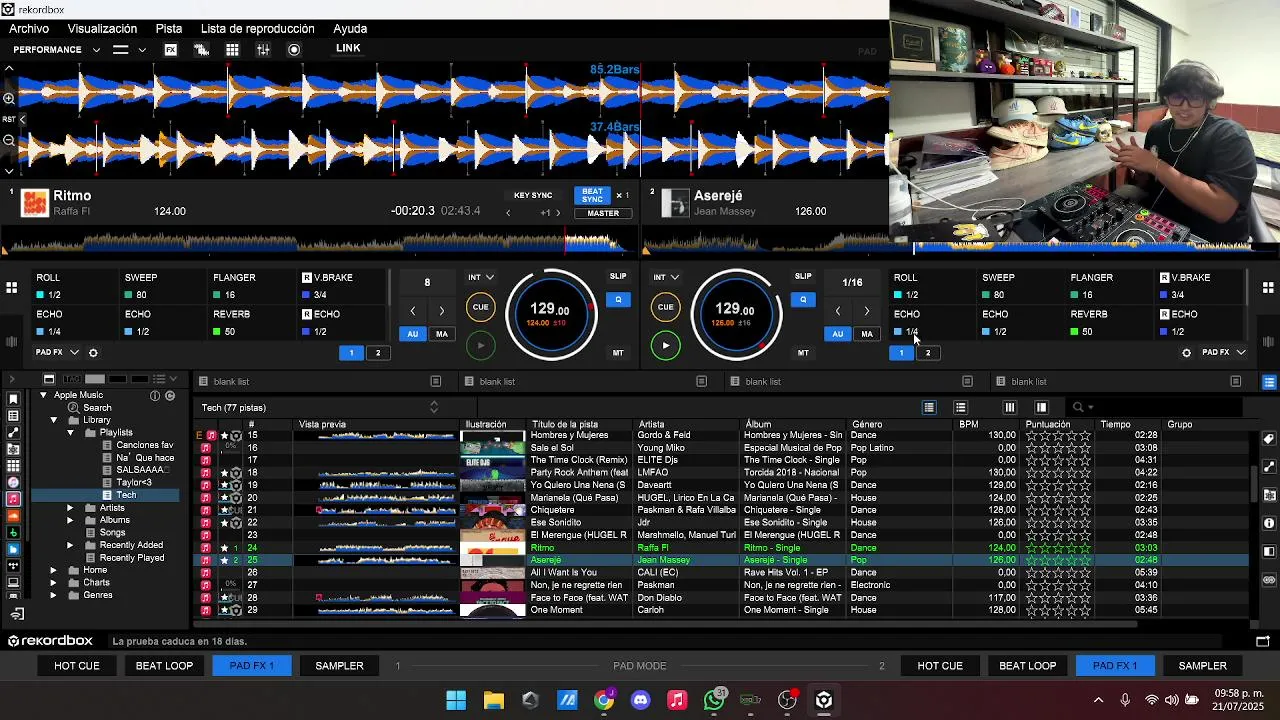This screenshot has height=720, width=1280.
Task: Open the sampler sequencer toolbar icon
Action: [x=201, y=49]
